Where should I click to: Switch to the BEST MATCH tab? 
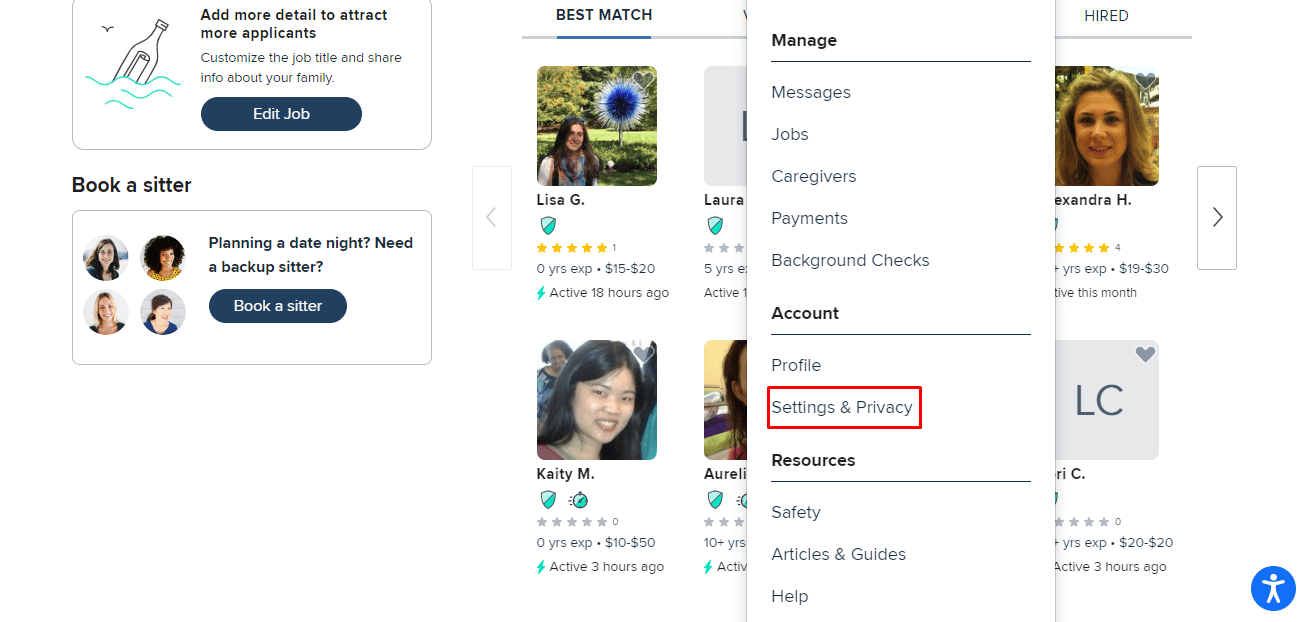[604, 16]
